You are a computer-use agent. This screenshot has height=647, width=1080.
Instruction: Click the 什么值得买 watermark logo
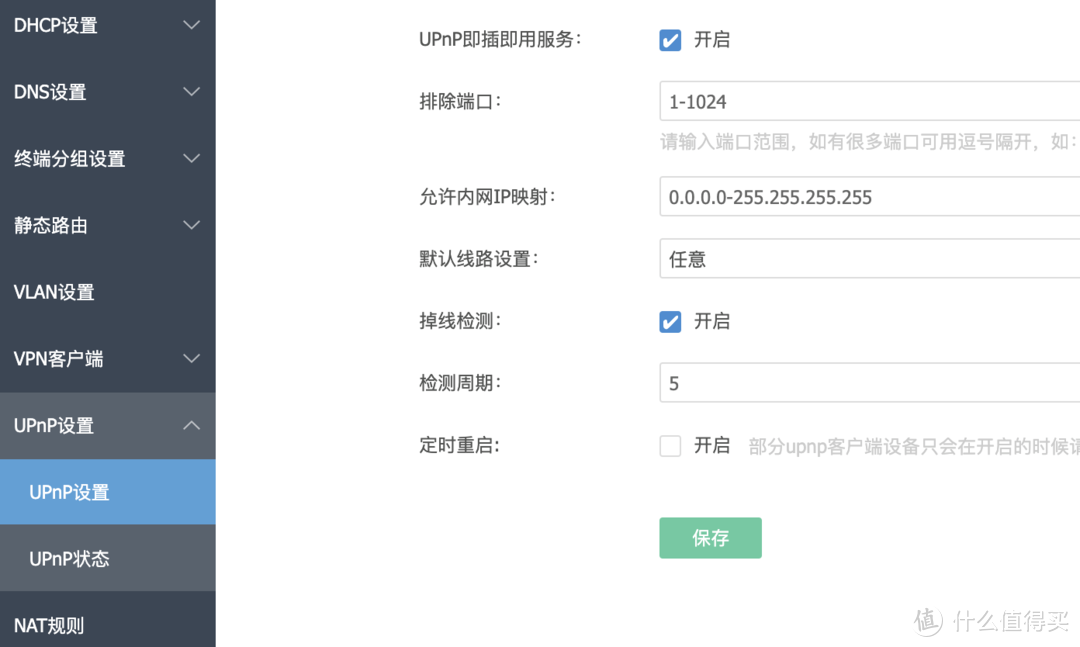click(x=990, y=622)
